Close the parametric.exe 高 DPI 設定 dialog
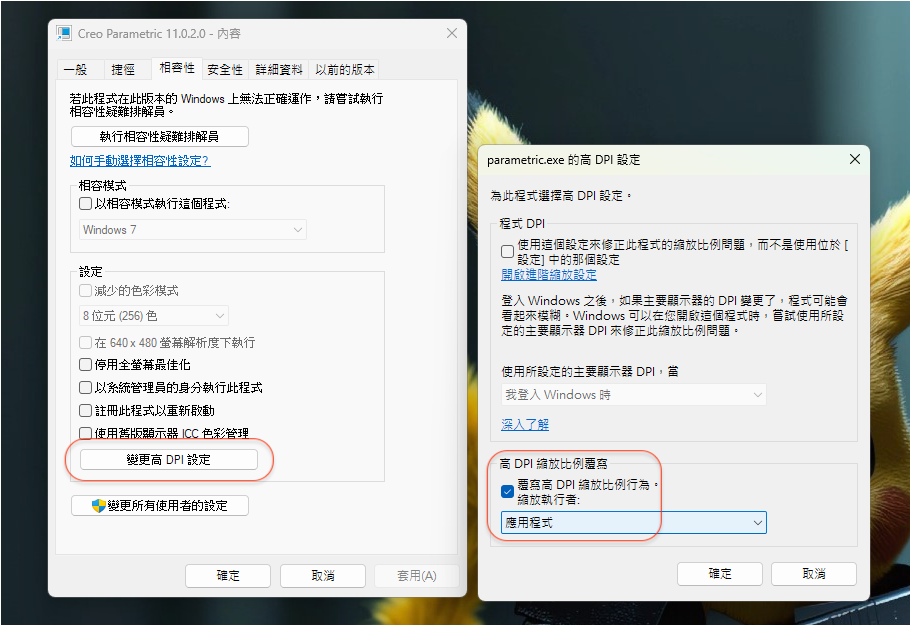 pos(854,159)
